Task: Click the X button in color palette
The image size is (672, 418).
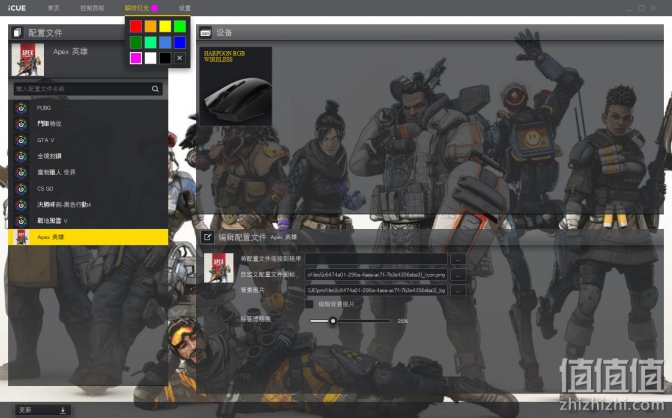Action: coord(180,58)
